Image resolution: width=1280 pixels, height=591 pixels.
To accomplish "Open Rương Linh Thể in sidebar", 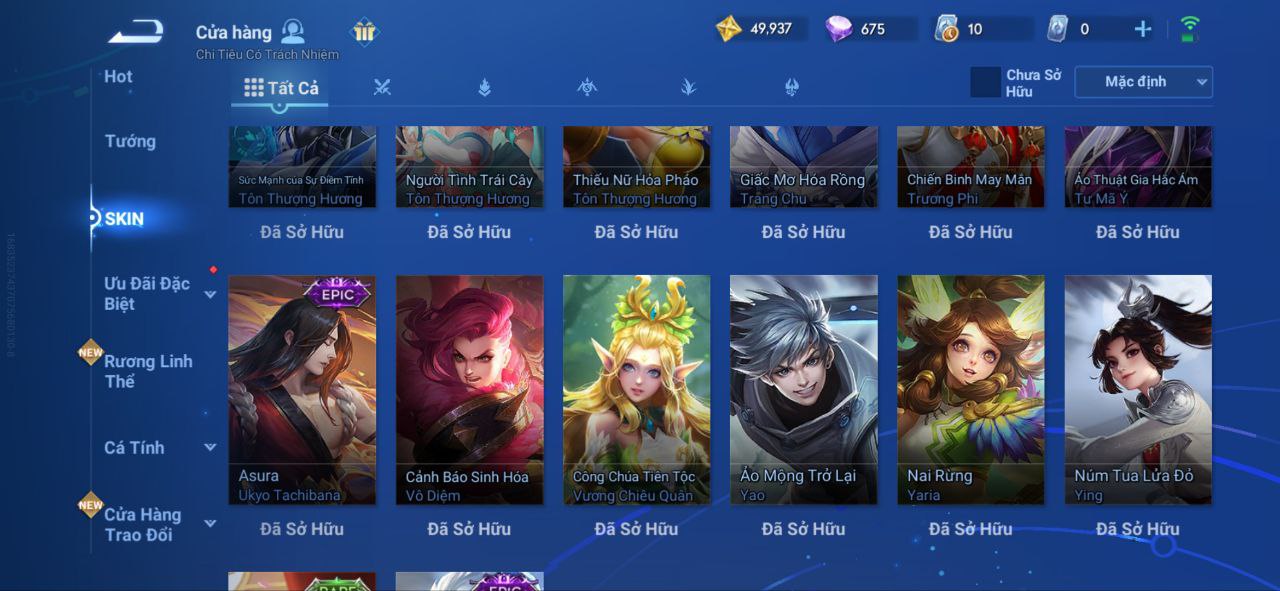I will pos(148,371).
